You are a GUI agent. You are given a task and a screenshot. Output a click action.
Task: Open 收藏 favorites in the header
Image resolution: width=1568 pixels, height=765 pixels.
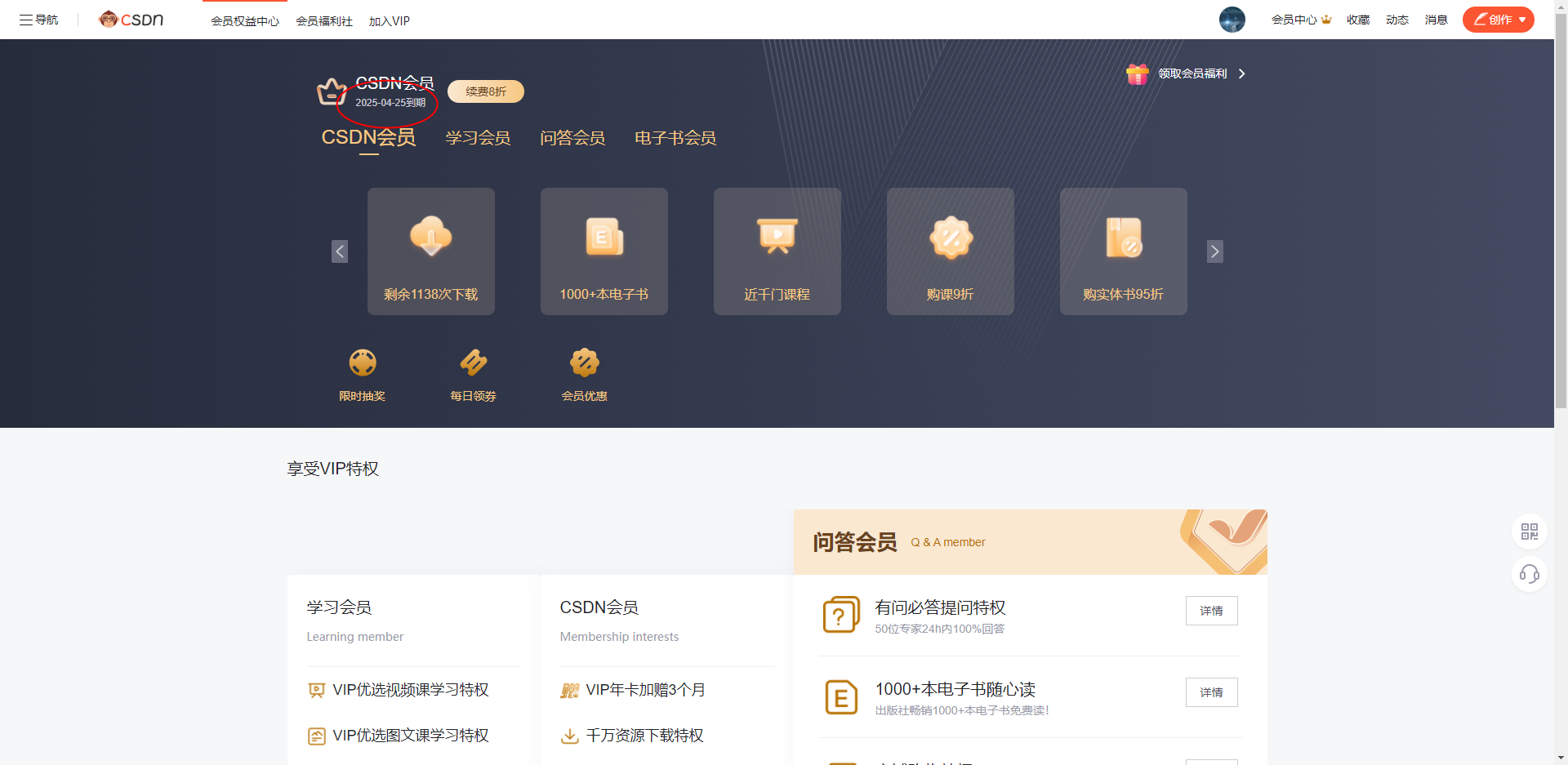click(x=1358, y=20)
